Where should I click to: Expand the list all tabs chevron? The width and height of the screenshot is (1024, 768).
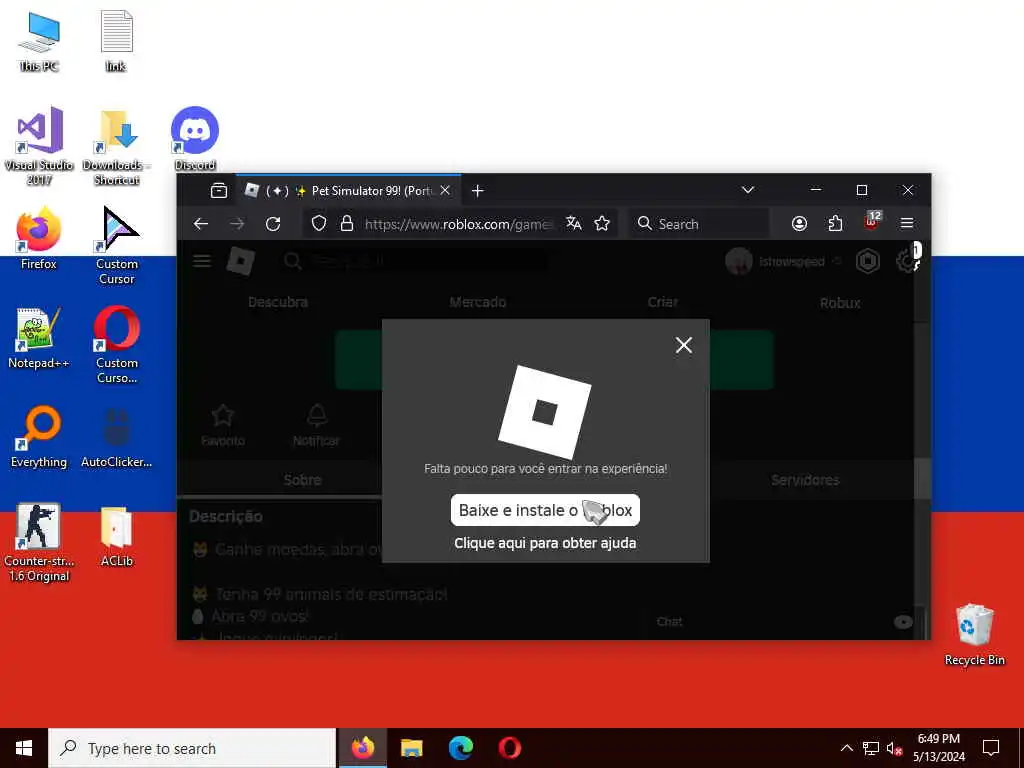pyautogui.click(x=748, y=190)
